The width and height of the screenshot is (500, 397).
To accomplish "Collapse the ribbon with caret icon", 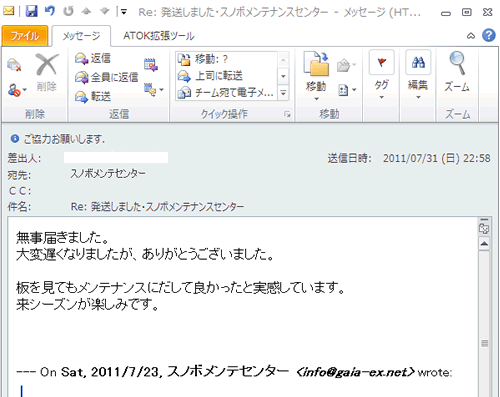I will point(471,36).
